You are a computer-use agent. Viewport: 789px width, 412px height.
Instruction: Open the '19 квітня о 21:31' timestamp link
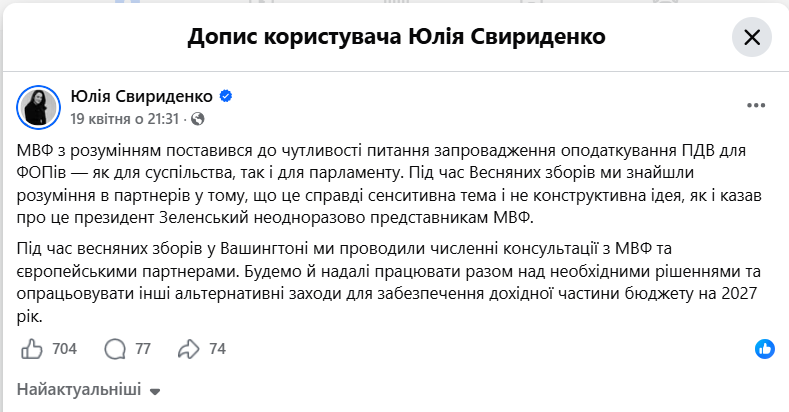click(124, 119)
